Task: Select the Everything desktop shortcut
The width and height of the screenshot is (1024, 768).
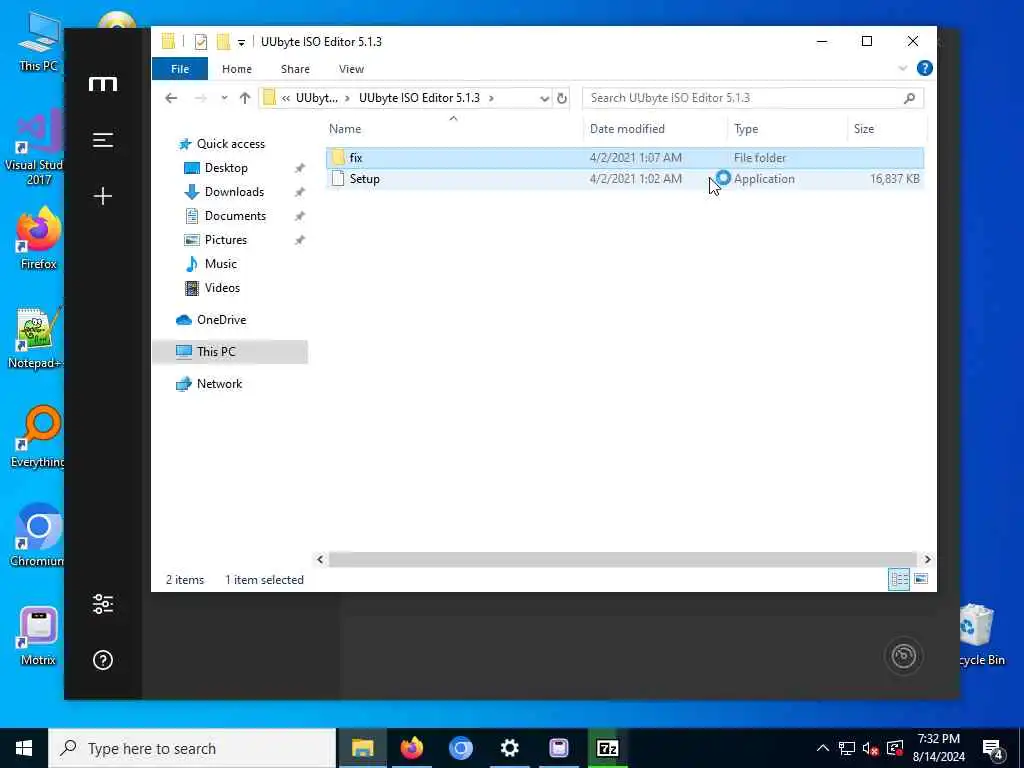Action: click(38, 436)
